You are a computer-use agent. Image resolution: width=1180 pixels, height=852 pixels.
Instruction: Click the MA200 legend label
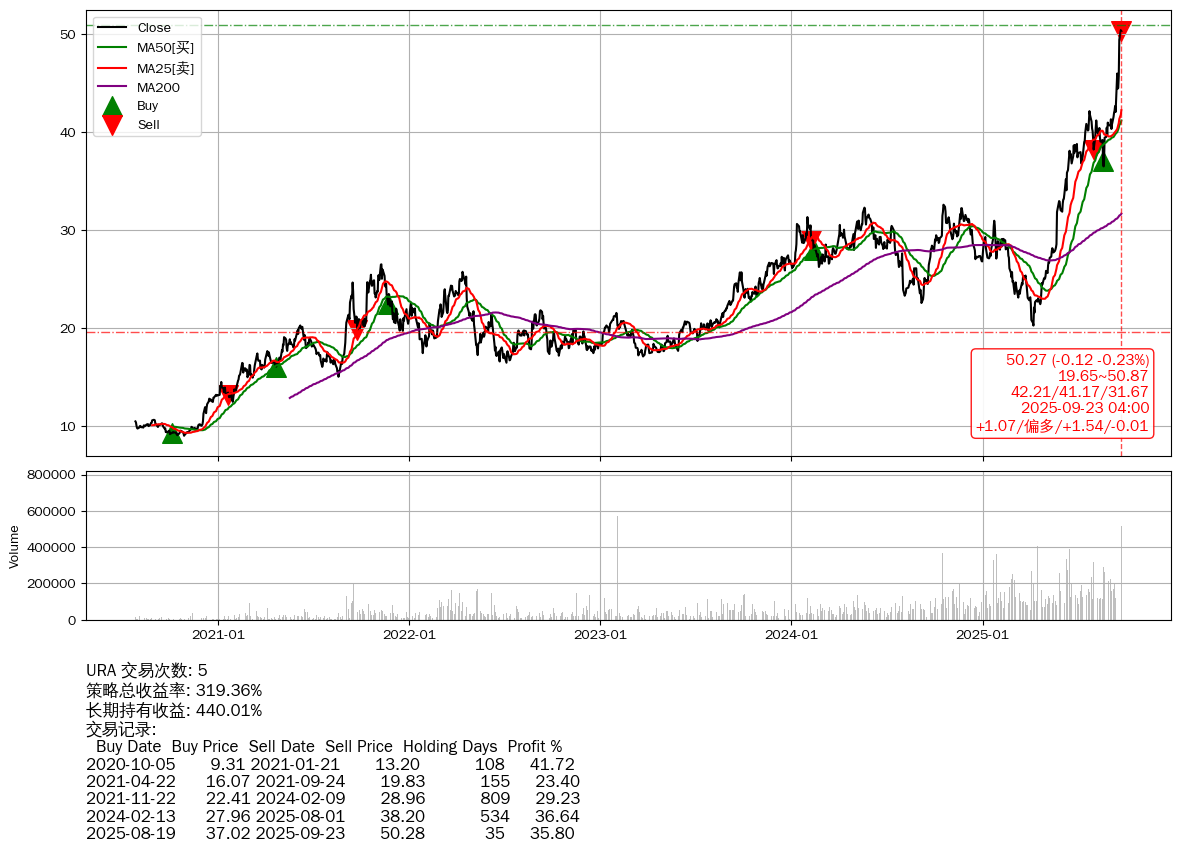click(158, 87)
